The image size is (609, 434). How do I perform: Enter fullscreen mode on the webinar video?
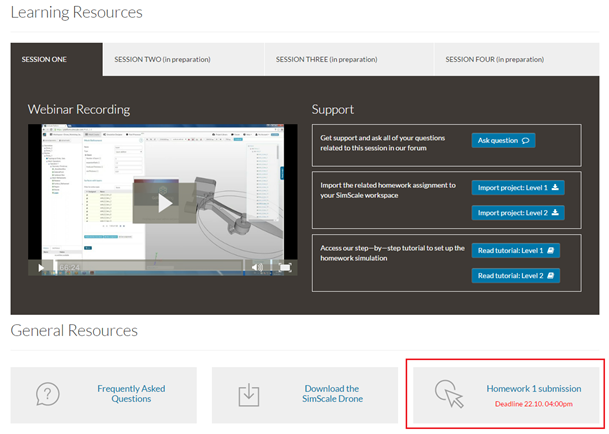click(x=285, y=267)
